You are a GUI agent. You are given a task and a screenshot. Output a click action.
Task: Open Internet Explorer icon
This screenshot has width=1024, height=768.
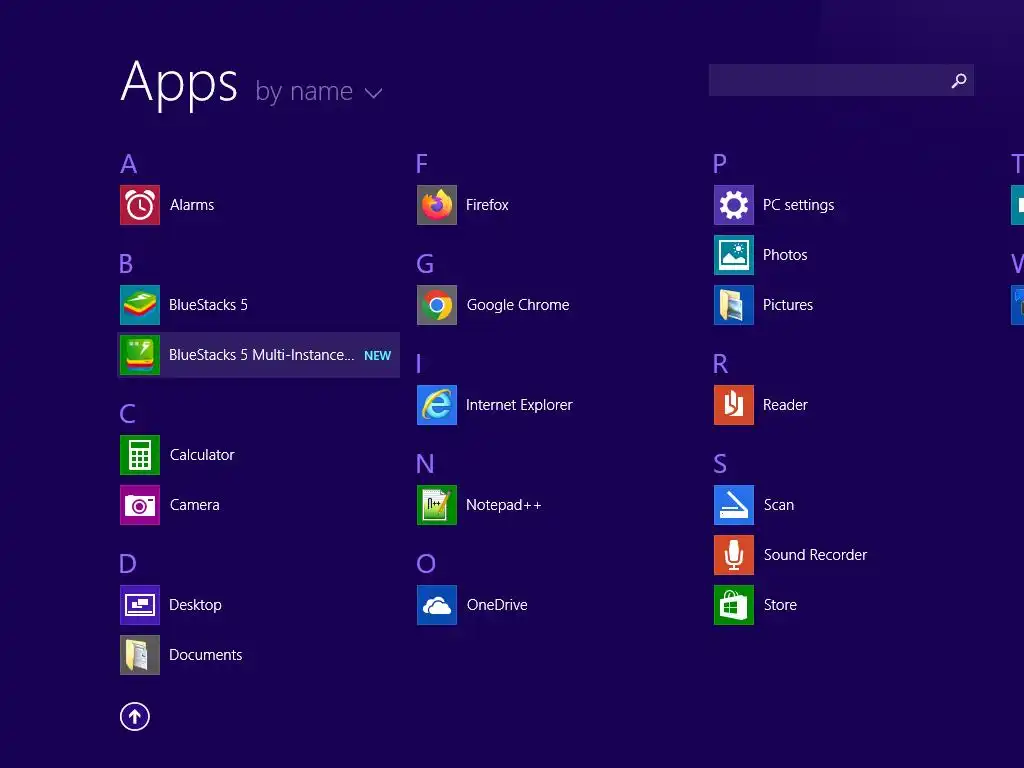[x=437, y=405]
